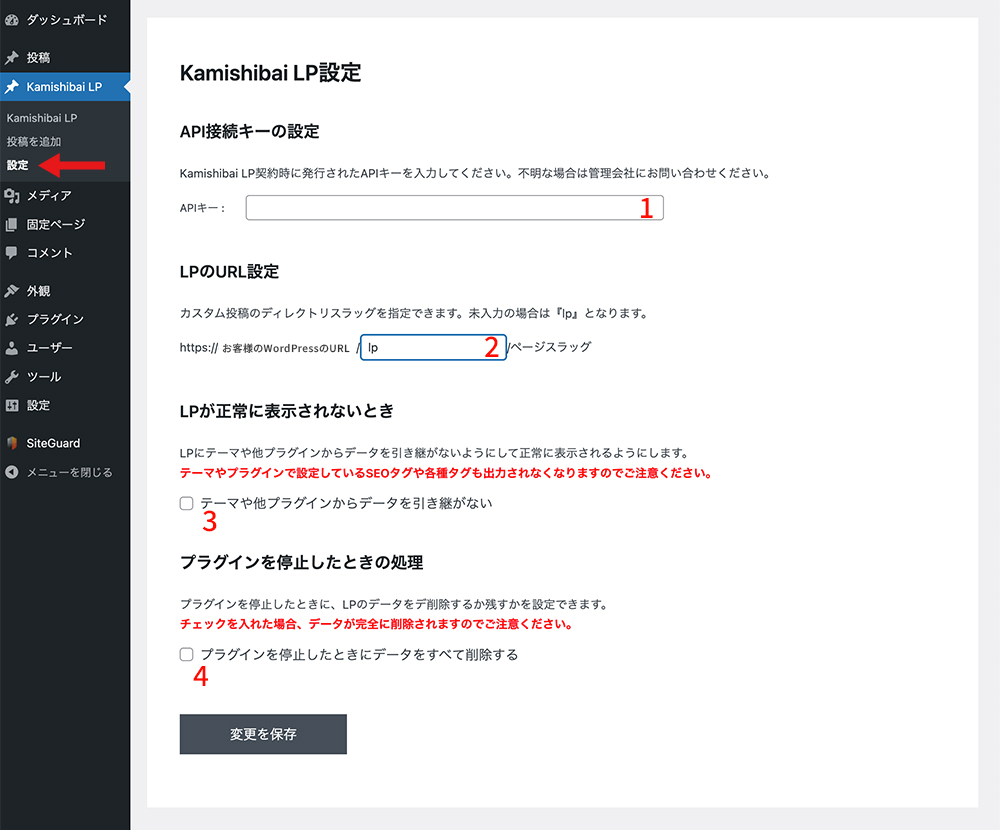
Task: Click the Dashboard gauge icon
Action: coord(11,20)
